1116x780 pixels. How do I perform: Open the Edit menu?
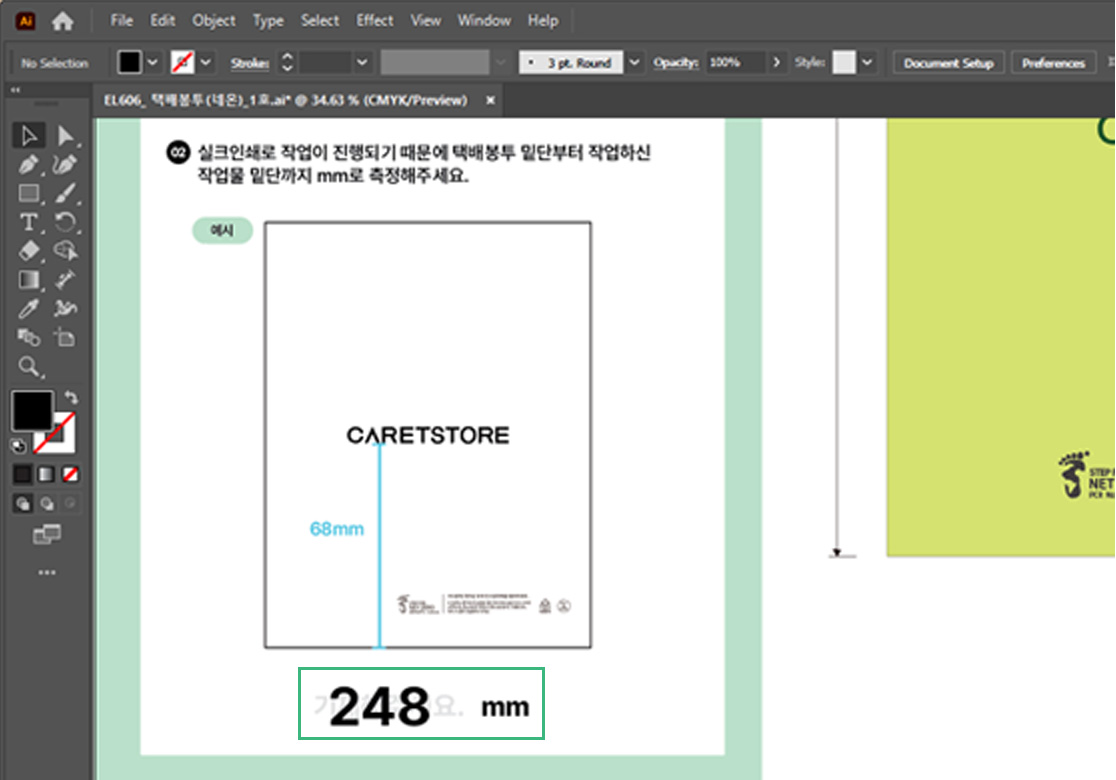162,21
